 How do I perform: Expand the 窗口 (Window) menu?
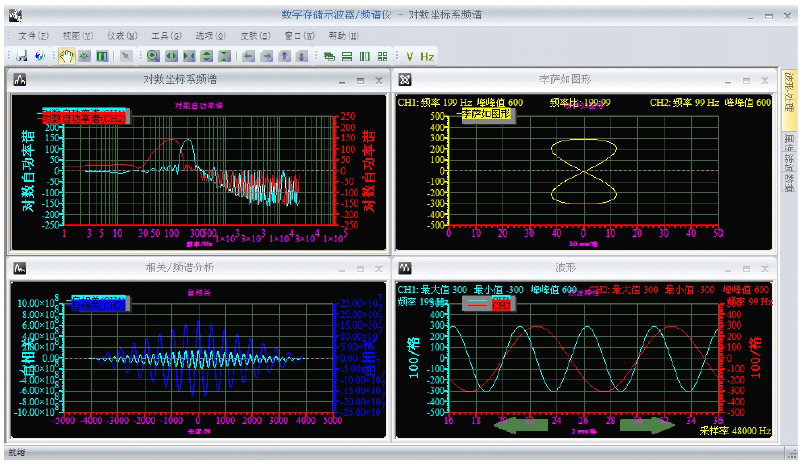[297, 35]
